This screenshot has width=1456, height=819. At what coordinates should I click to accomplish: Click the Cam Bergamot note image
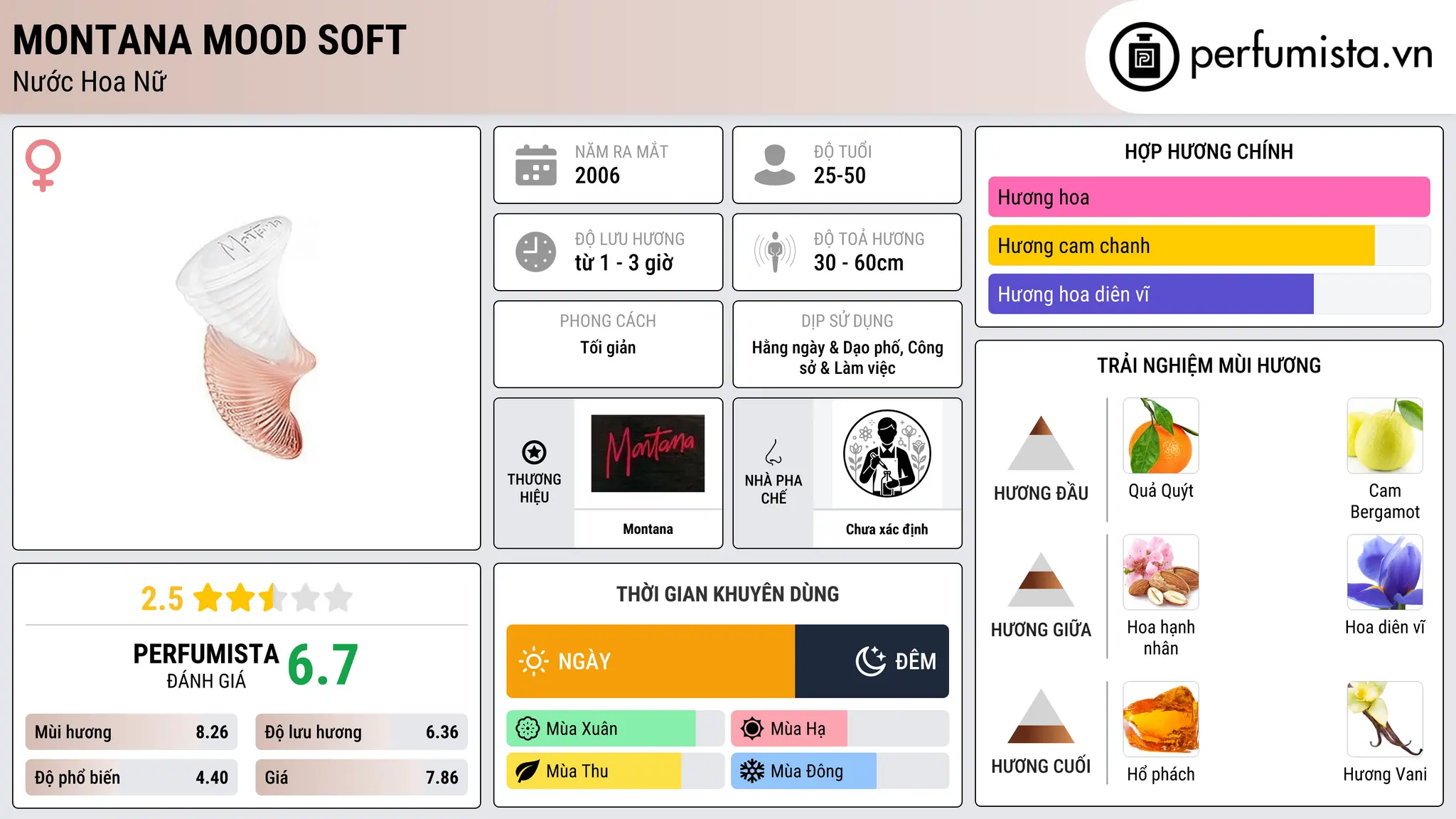(x=1385, y=436)
